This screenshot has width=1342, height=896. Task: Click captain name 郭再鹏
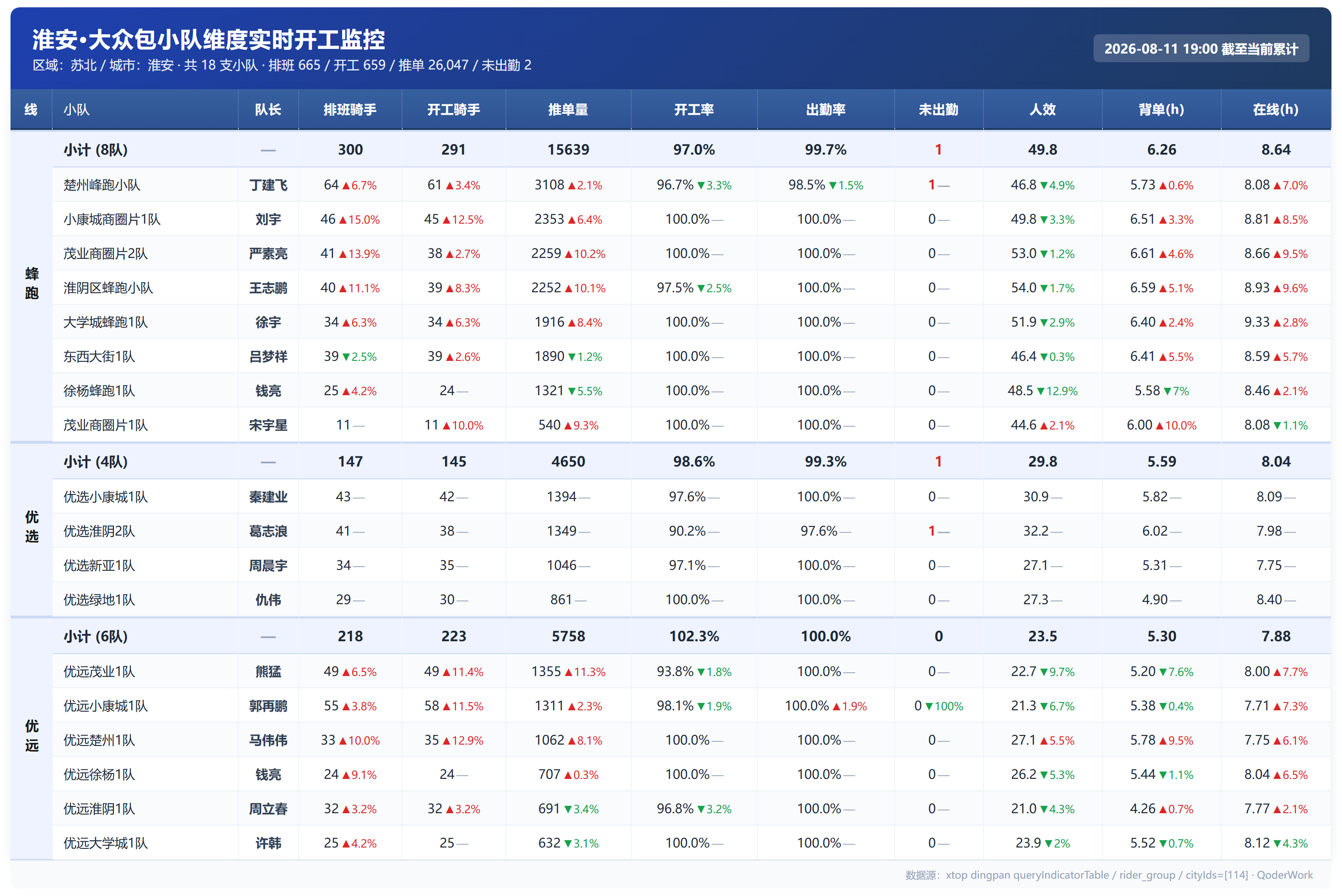point(268,706)
